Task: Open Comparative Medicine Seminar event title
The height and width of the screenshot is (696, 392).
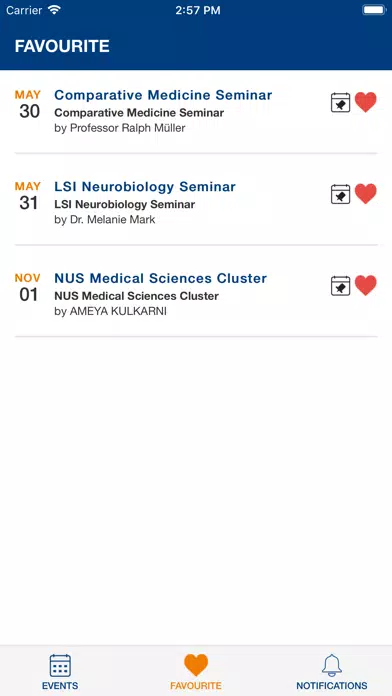Action: coord(163,95)
